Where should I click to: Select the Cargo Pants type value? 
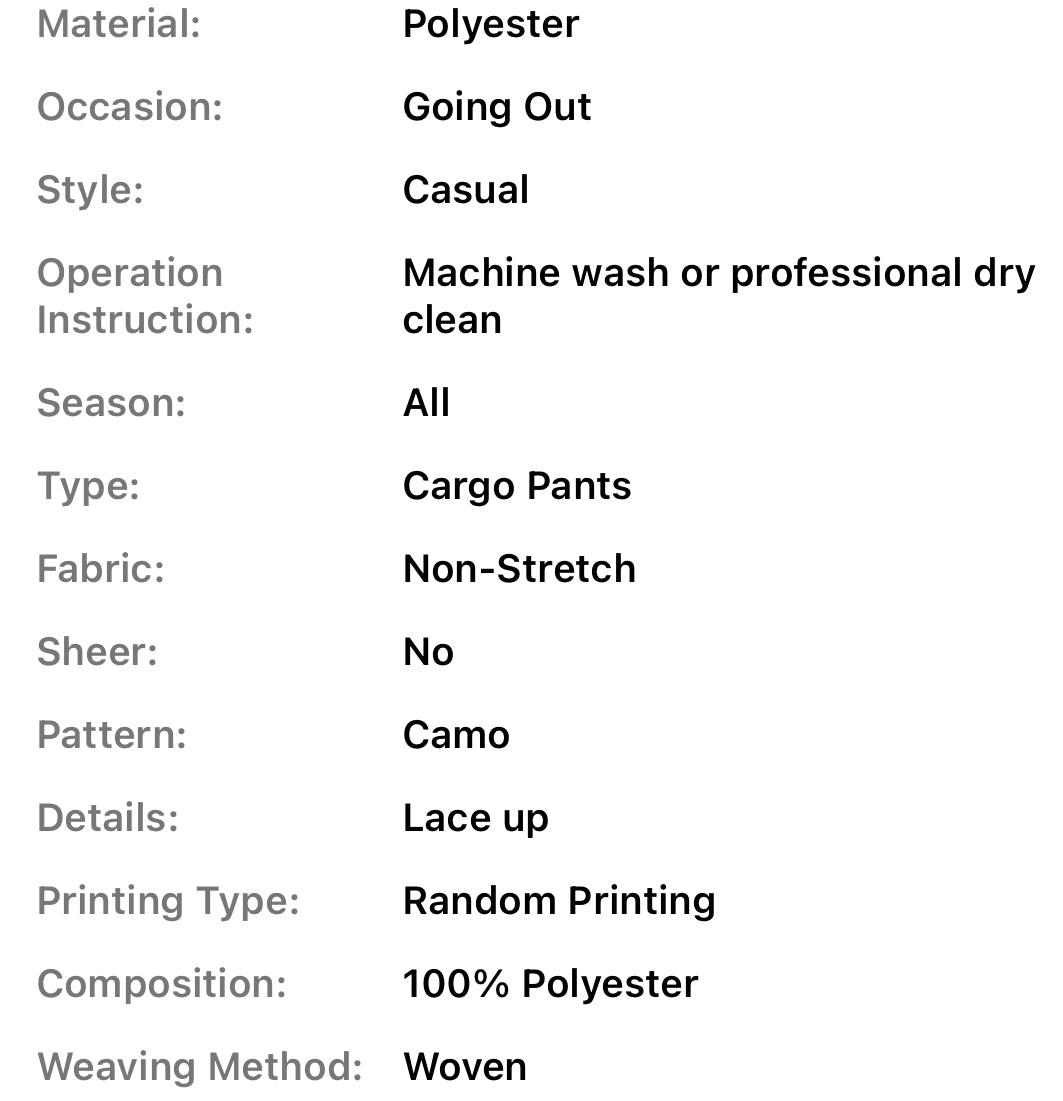(x=516, y=486)
